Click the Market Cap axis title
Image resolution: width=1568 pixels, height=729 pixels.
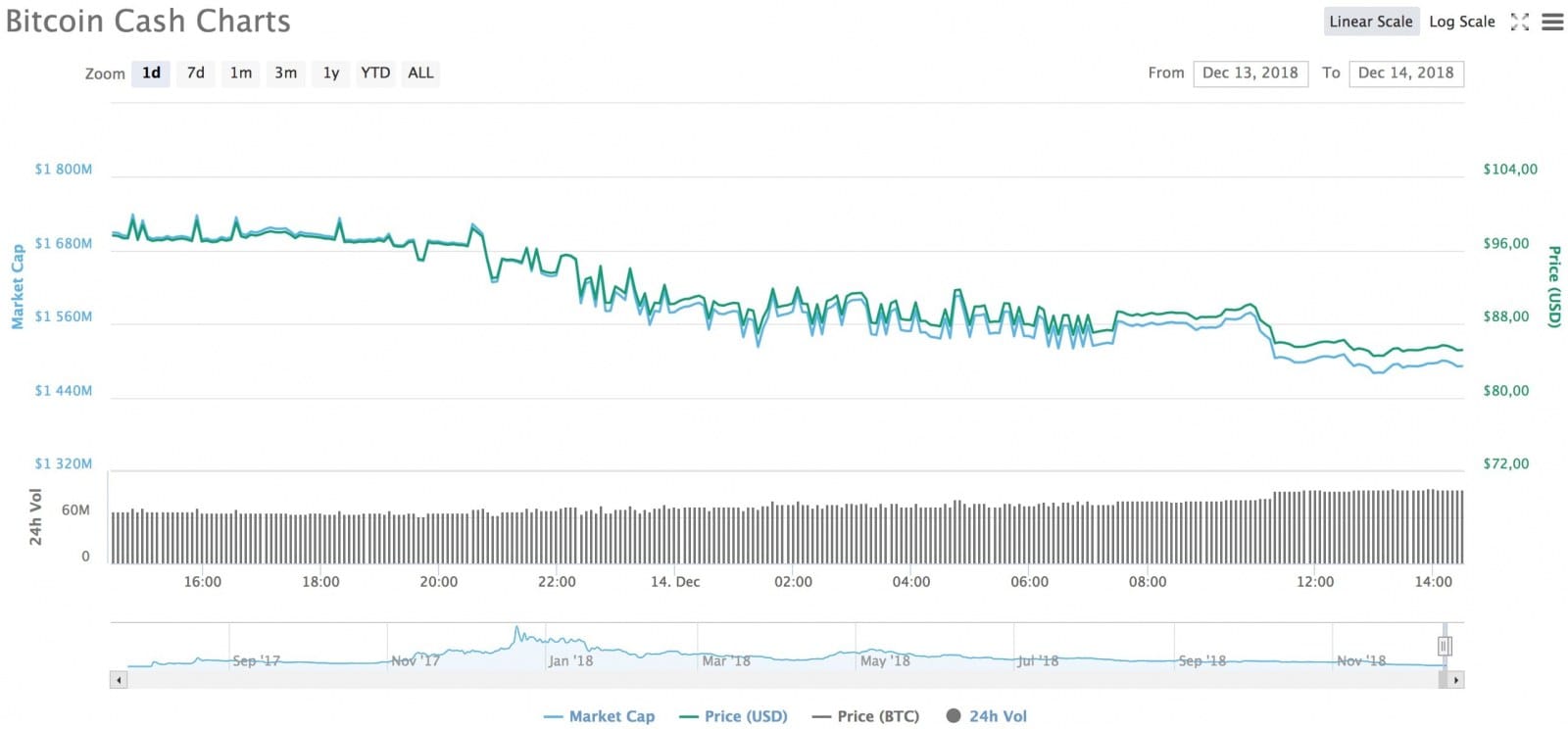(x=18, y=286)
